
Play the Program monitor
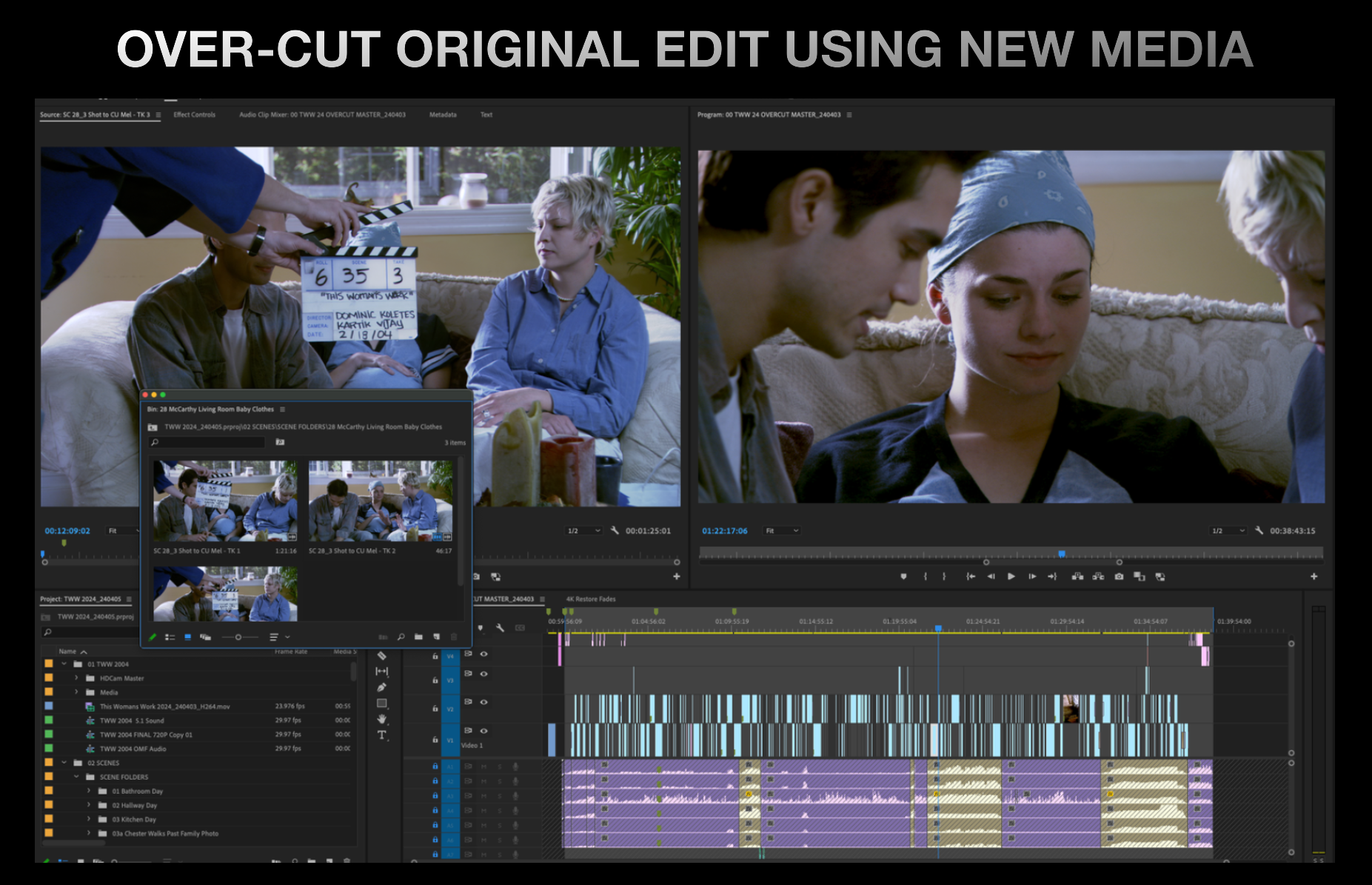click(x=1011, y=576)
